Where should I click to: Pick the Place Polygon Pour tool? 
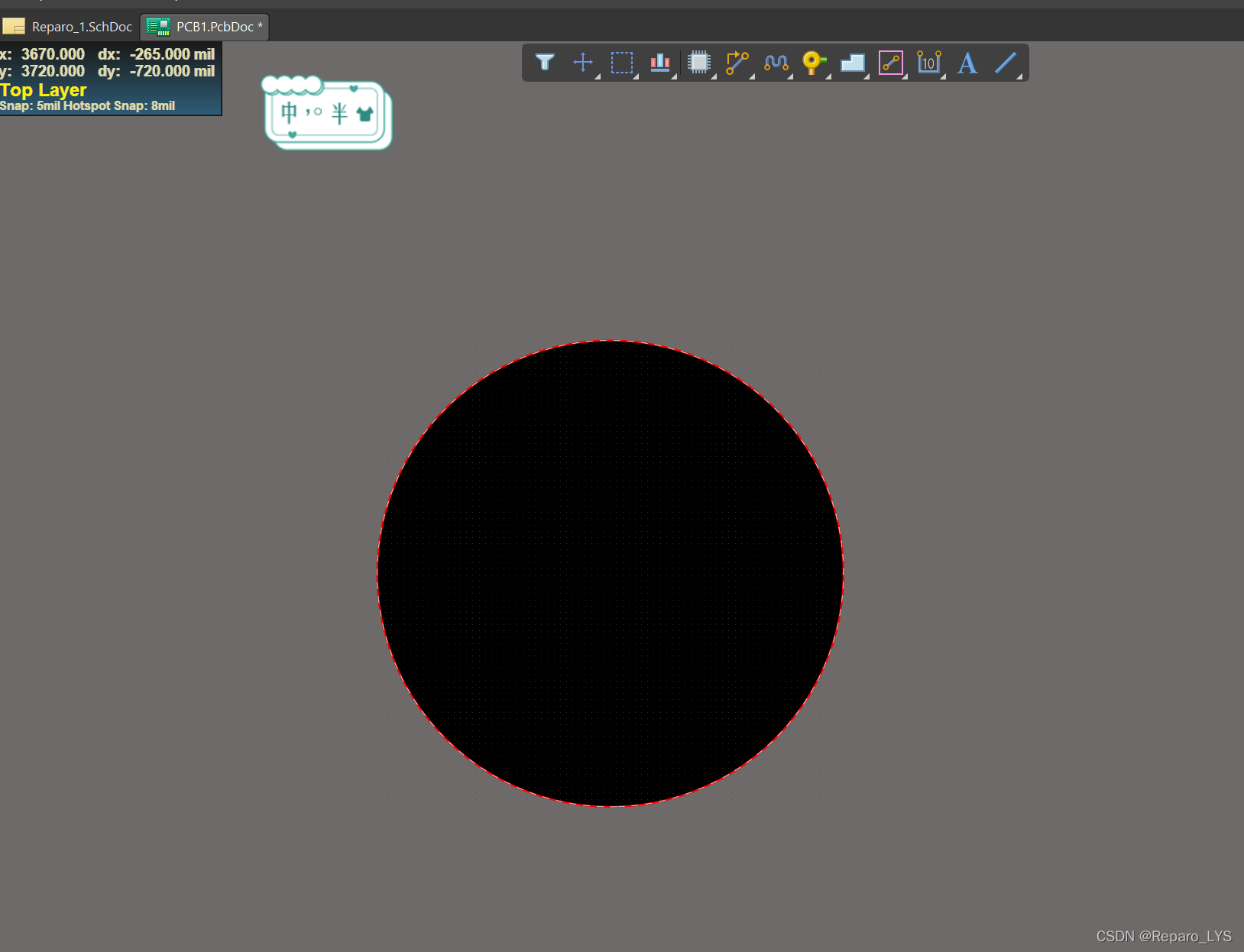pyautogui.click(x=852, y=62)
